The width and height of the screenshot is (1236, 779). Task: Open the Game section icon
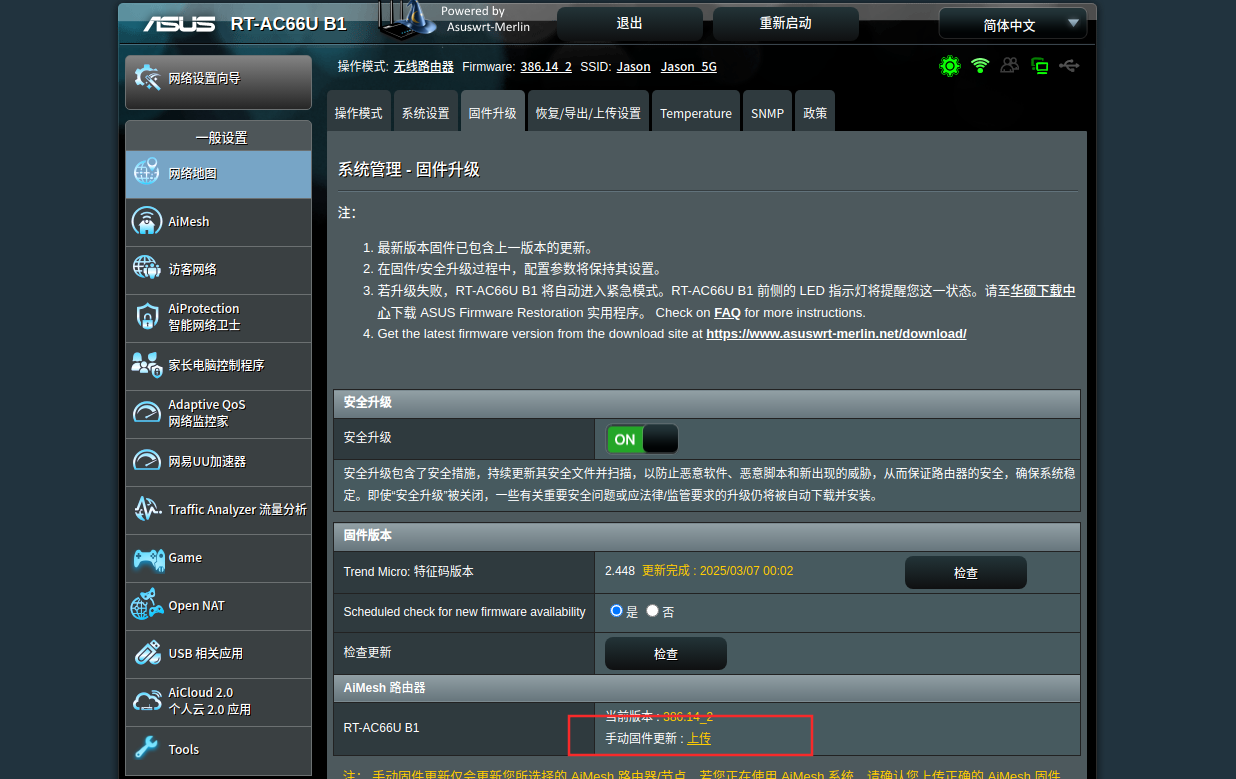pos(148,558)
